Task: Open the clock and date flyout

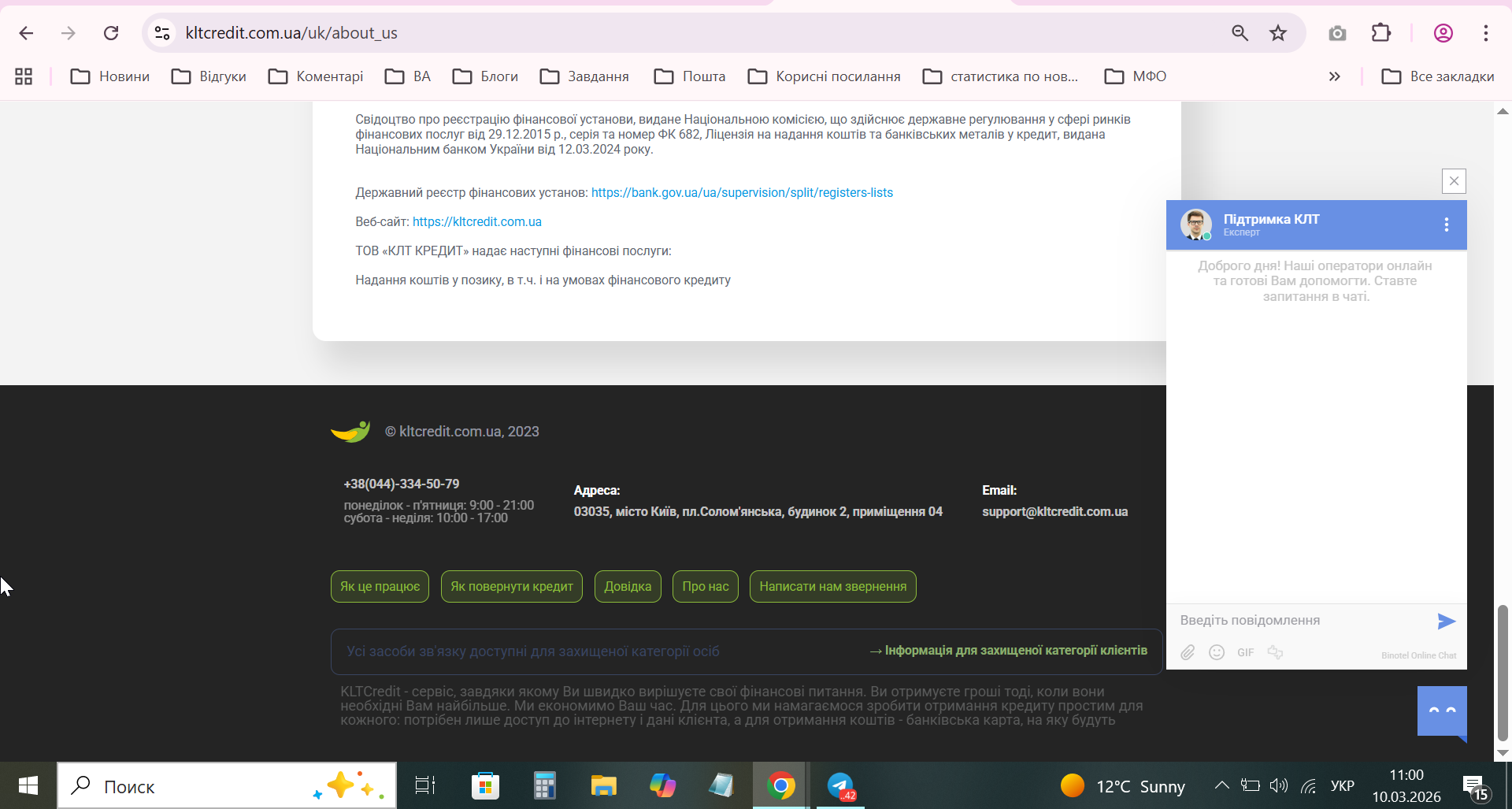Action: click(x=1406, y=785)
